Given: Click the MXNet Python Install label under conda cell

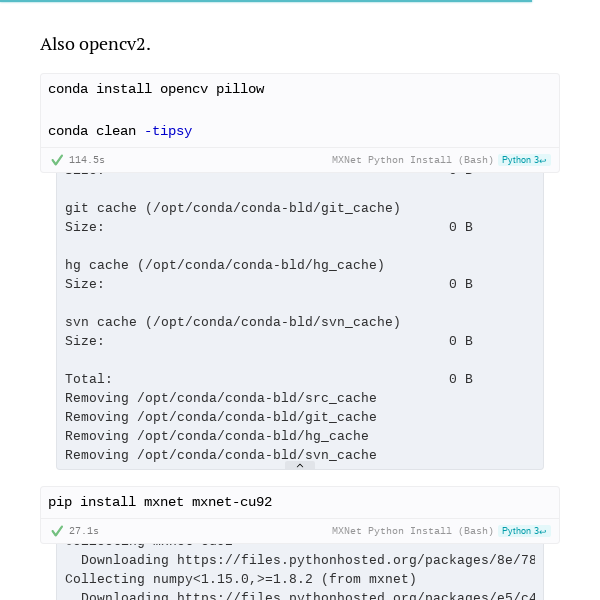Looking at the screenshot, I should coord(412,160).
